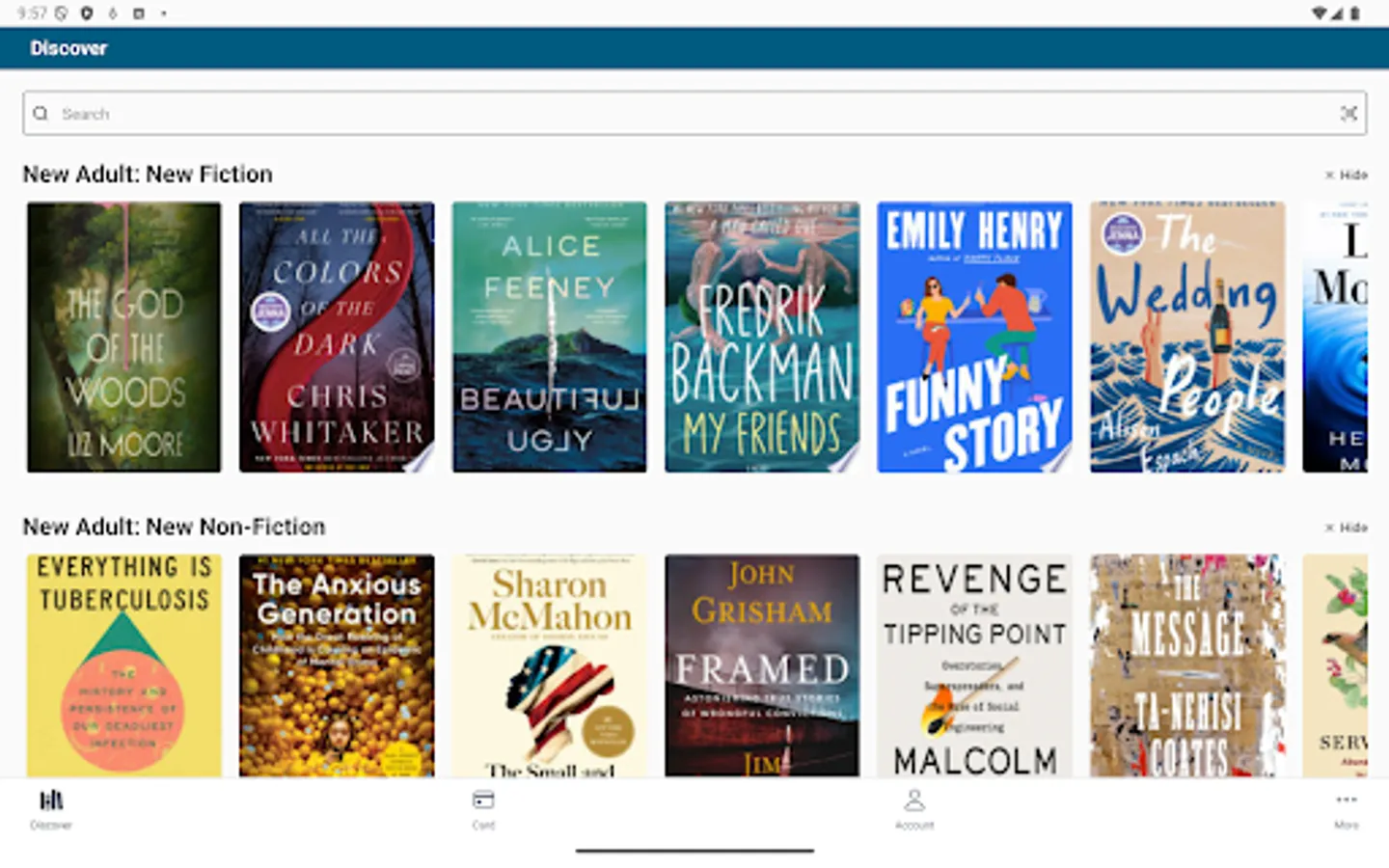
Task: Open the More tab
Action: (x=1347, y=810)
